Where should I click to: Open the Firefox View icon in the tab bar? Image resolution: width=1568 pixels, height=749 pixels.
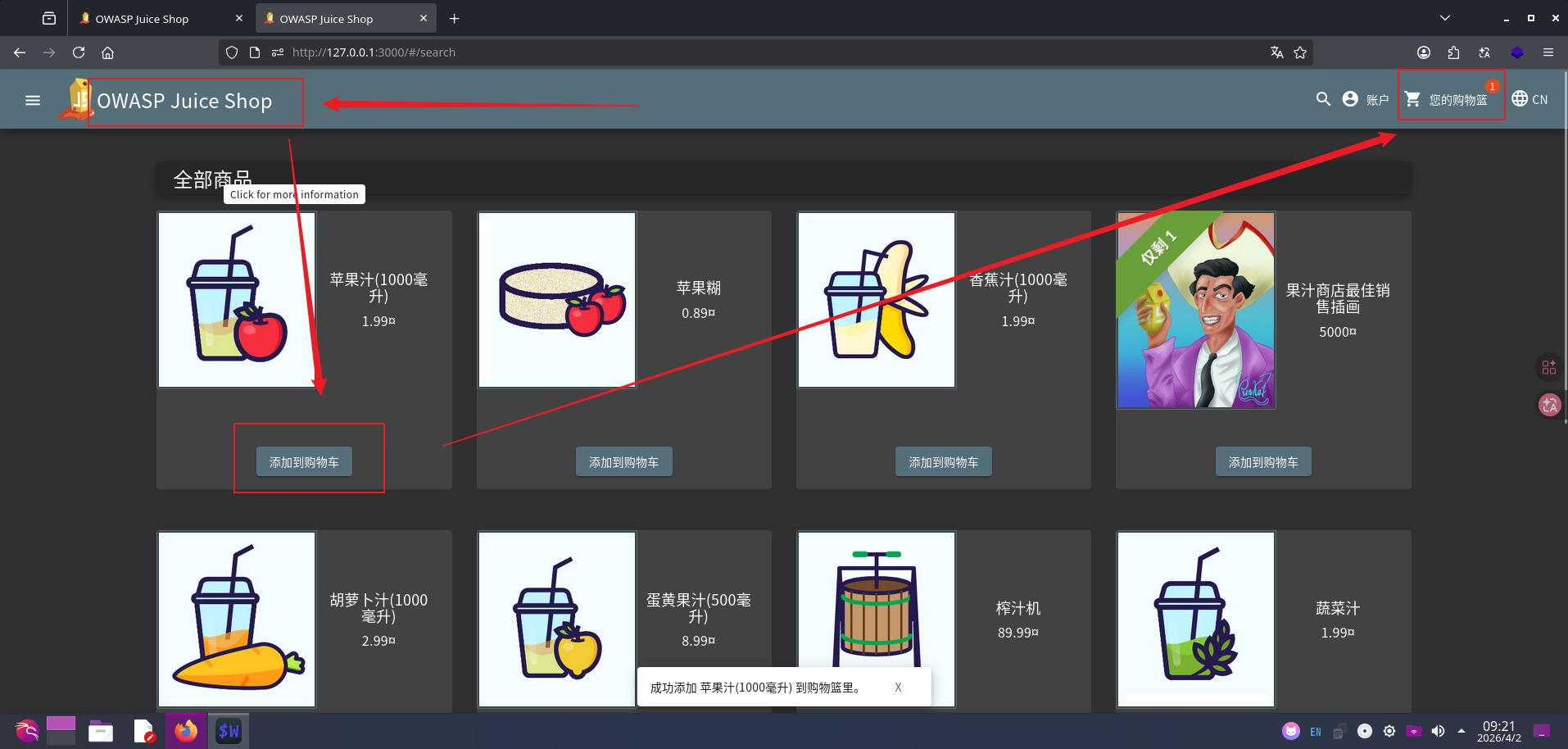(x=49, y=18)
